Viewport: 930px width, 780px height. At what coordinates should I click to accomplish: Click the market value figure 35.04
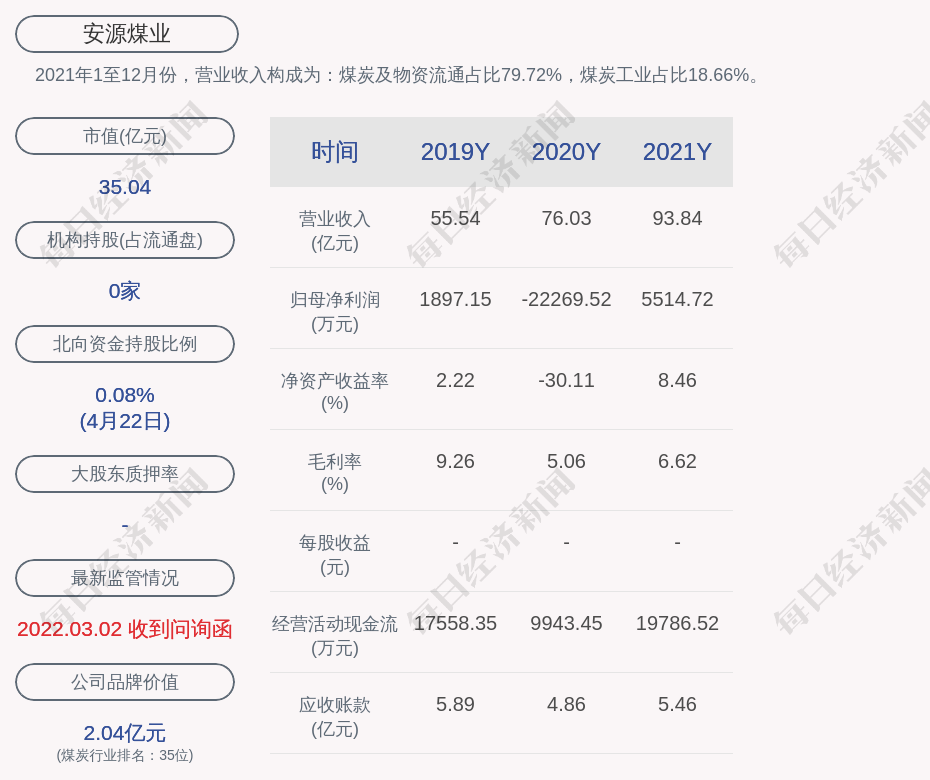[x=125, y=187]
